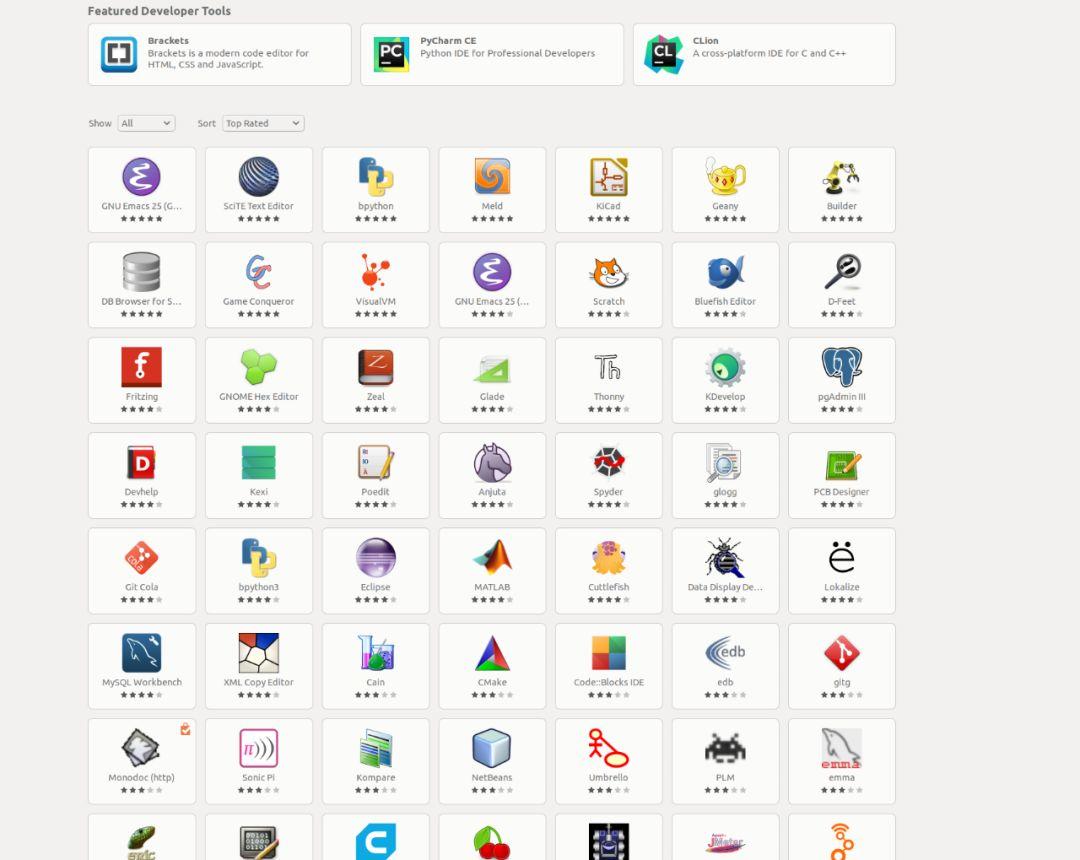Open the CLion featured app card
The width and height of the screenshot is (1080, 860).
click(764, 54)
